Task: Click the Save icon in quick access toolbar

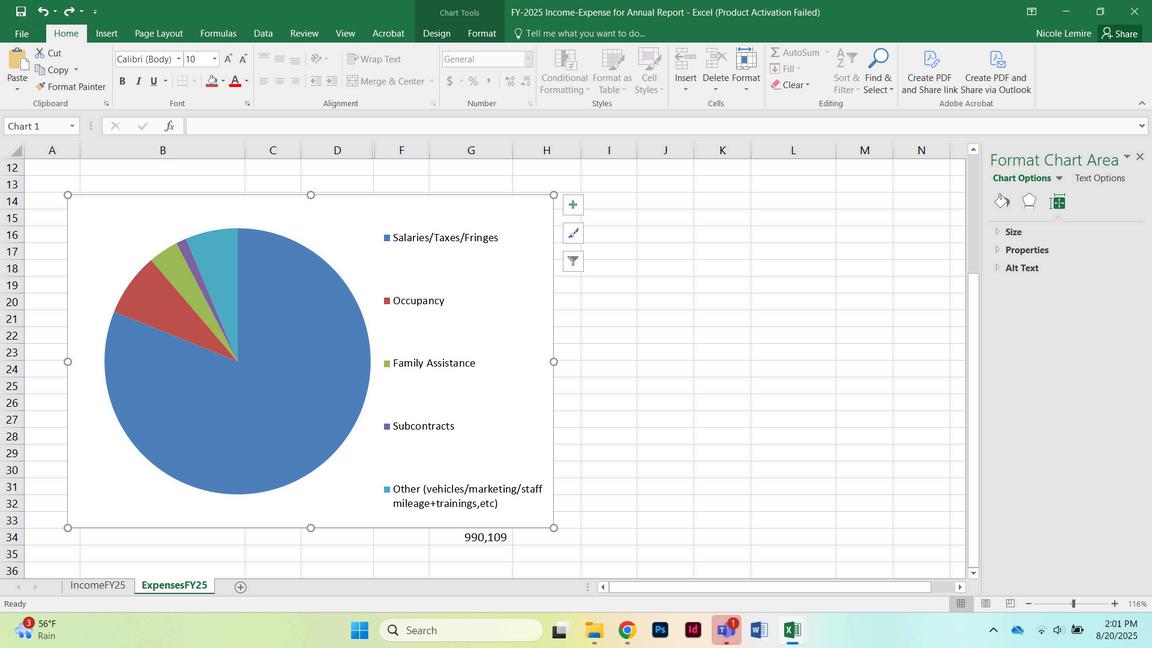Action: pos(20,12)
